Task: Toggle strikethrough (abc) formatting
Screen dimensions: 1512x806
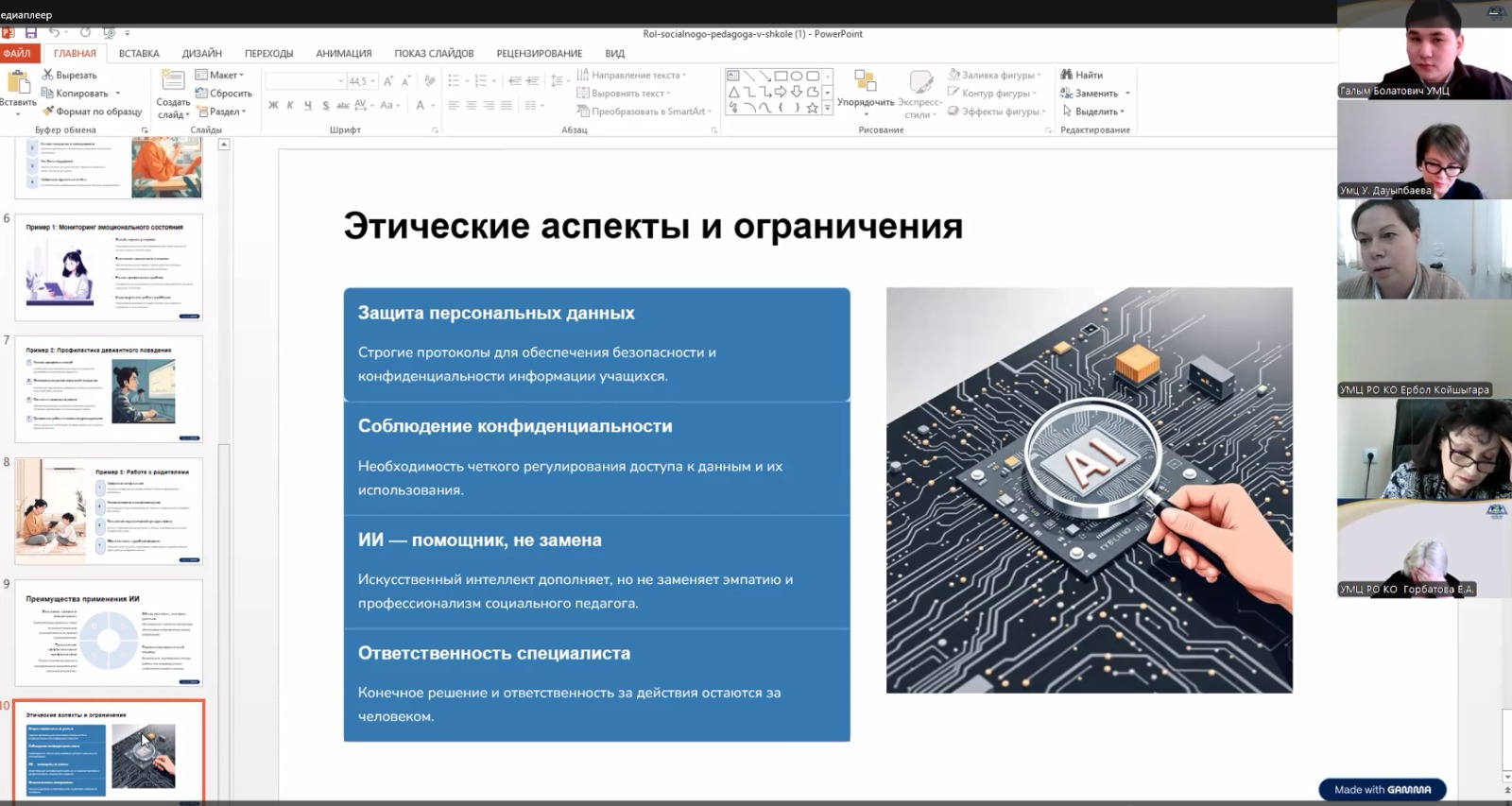Action: [x=343, y=106]
